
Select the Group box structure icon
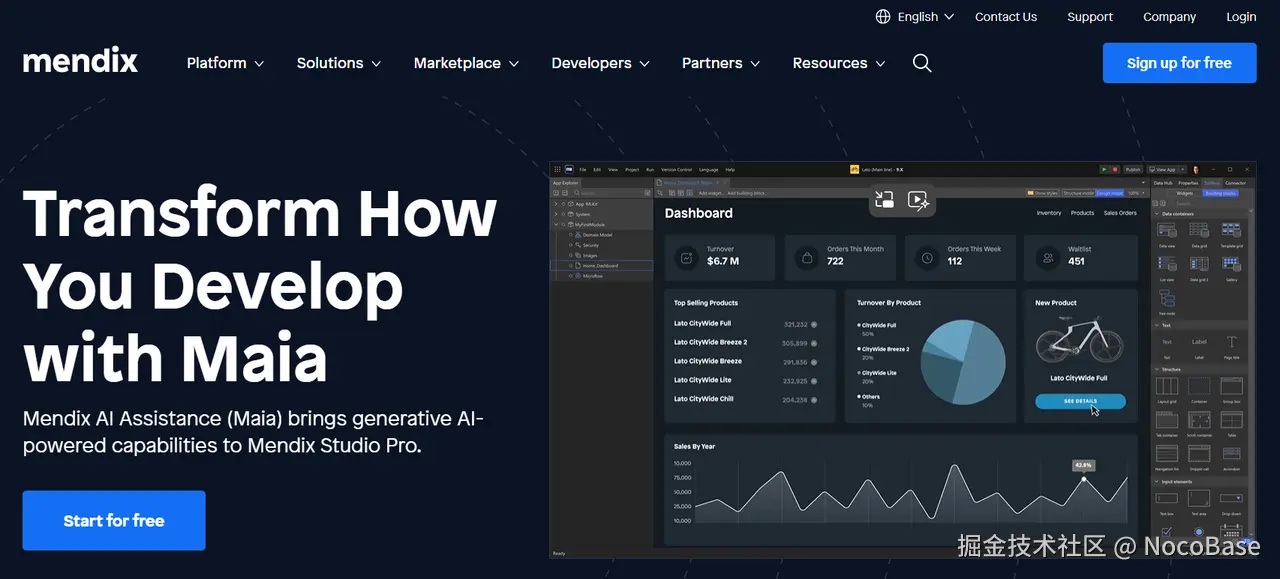pos(1232,386)
